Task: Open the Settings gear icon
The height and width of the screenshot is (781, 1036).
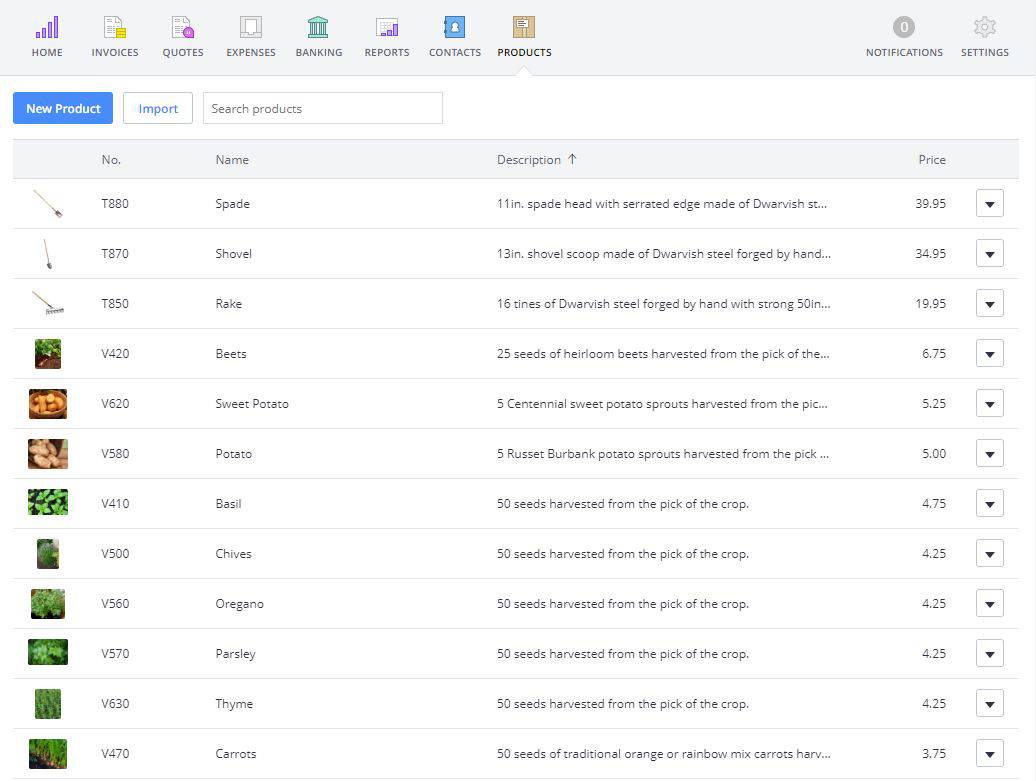Action: (x=984, y=27)
